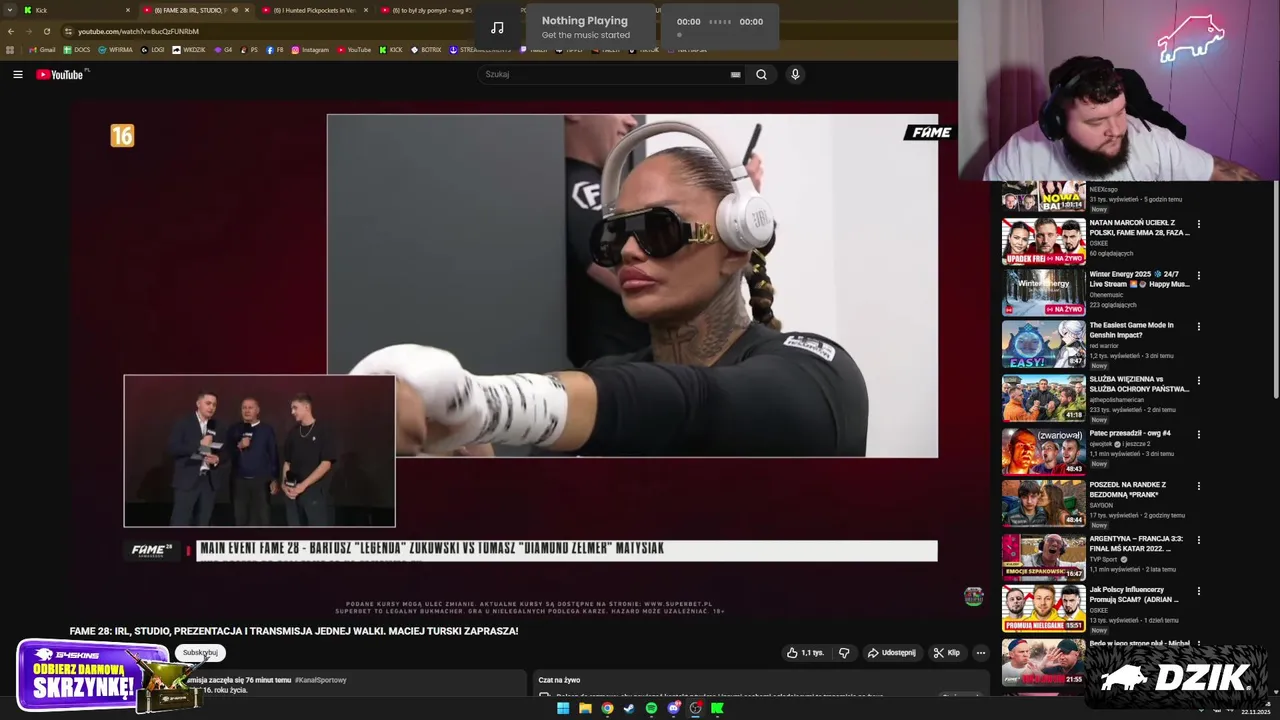
Task: Open 'The Easiest Game Mode In Genshin Impact?' title
Action: 1132,330
